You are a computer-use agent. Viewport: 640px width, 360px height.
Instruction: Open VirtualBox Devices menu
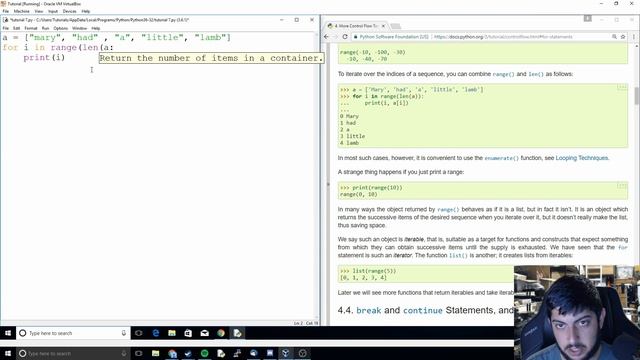point(69,11)
